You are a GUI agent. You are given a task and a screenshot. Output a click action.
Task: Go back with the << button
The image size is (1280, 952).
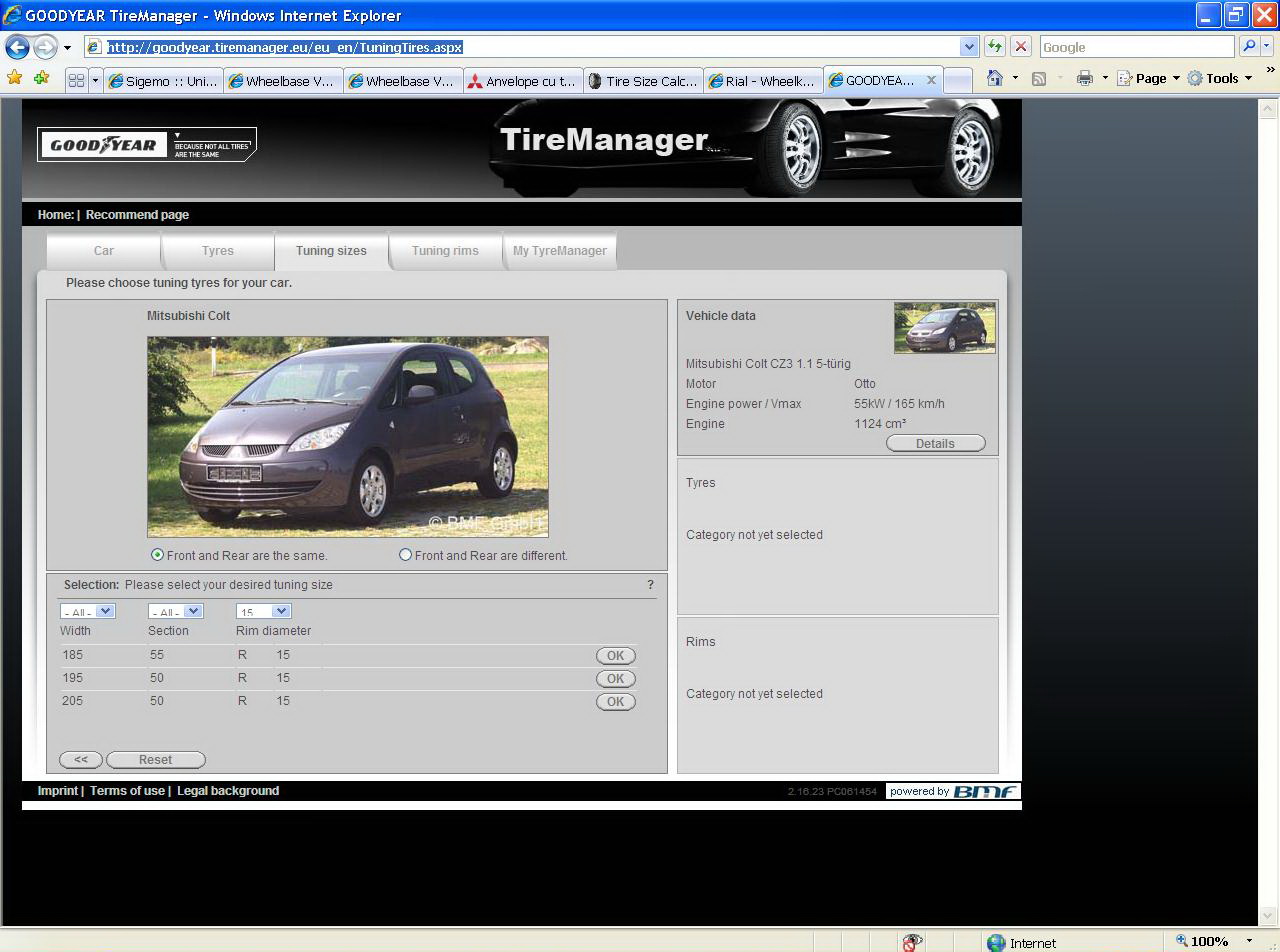pos(81,760)
